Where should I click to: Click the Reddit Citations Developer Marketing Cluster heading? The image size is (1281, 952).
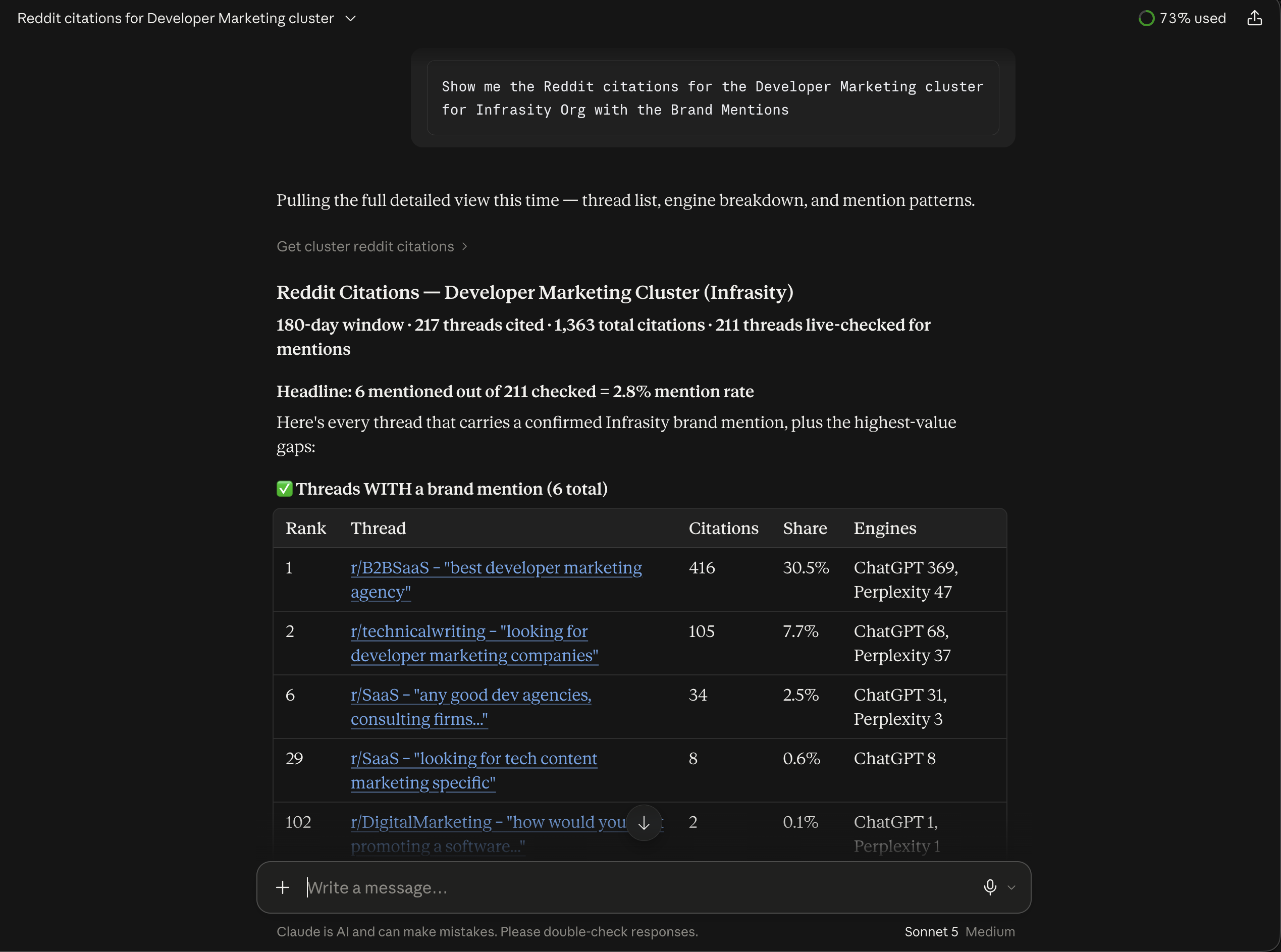[535, 293]
